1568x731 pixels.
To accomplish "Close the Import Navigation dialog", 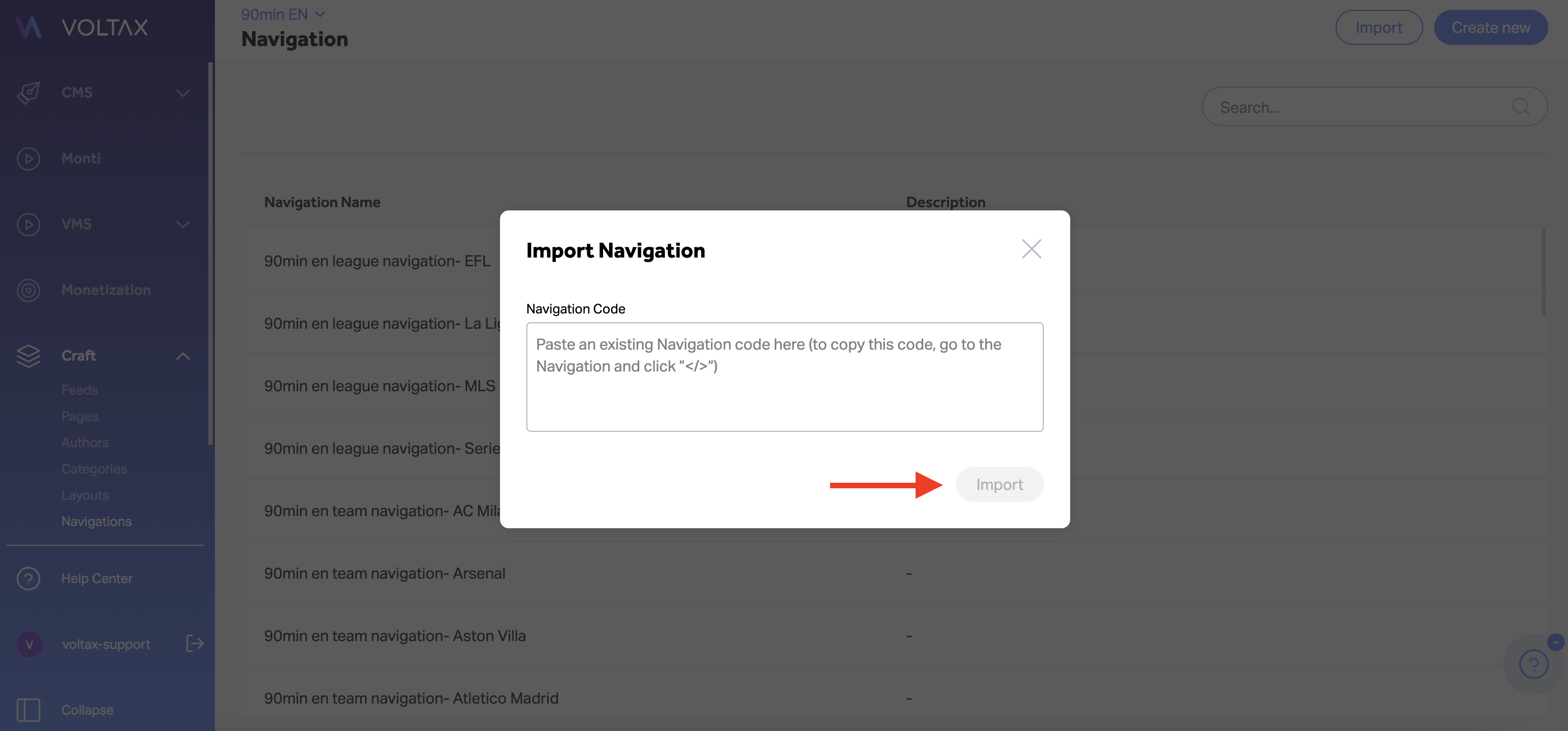I will (1032, 249).
